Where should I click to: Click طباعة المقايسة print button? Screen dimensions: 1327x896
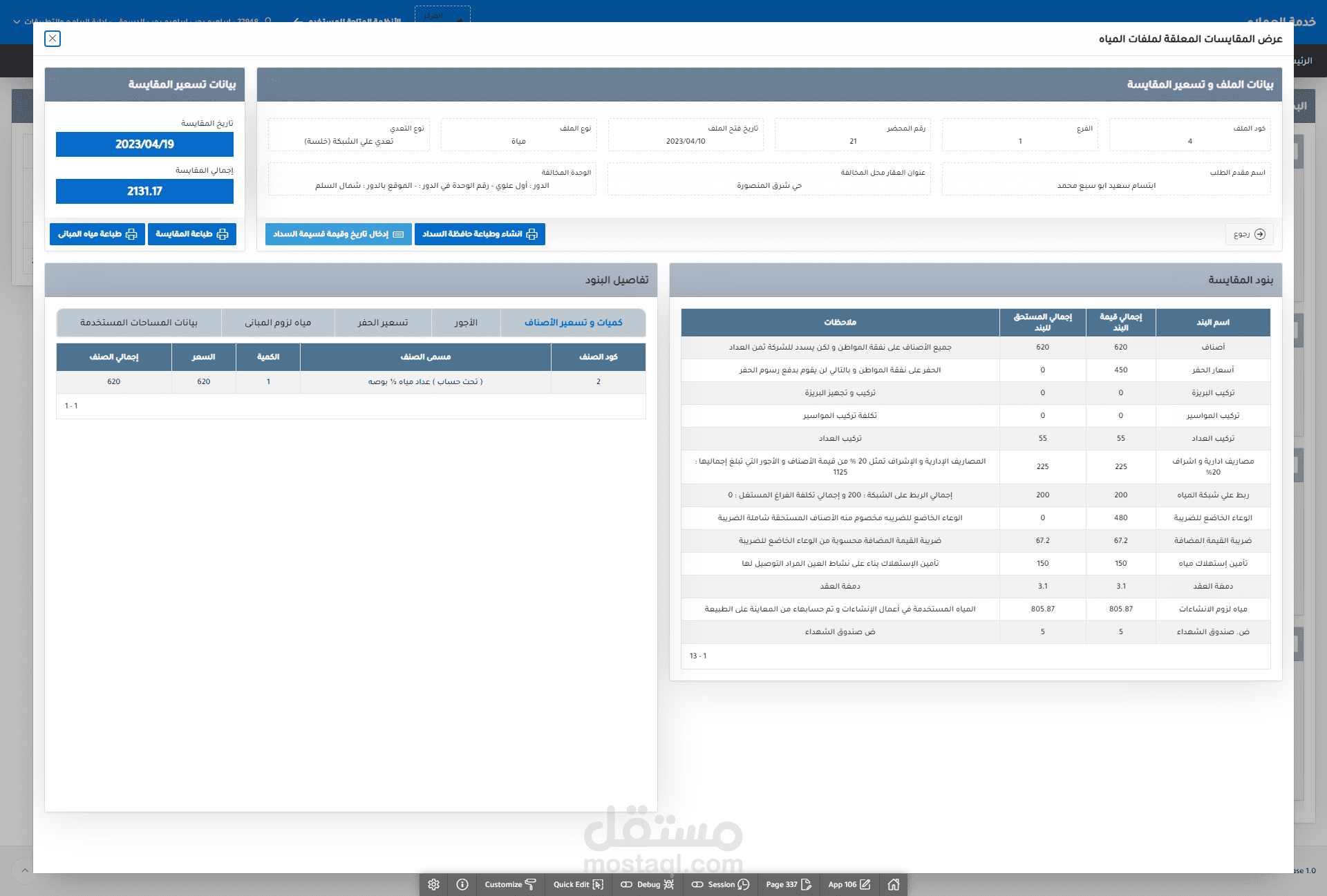pos(191,234)
